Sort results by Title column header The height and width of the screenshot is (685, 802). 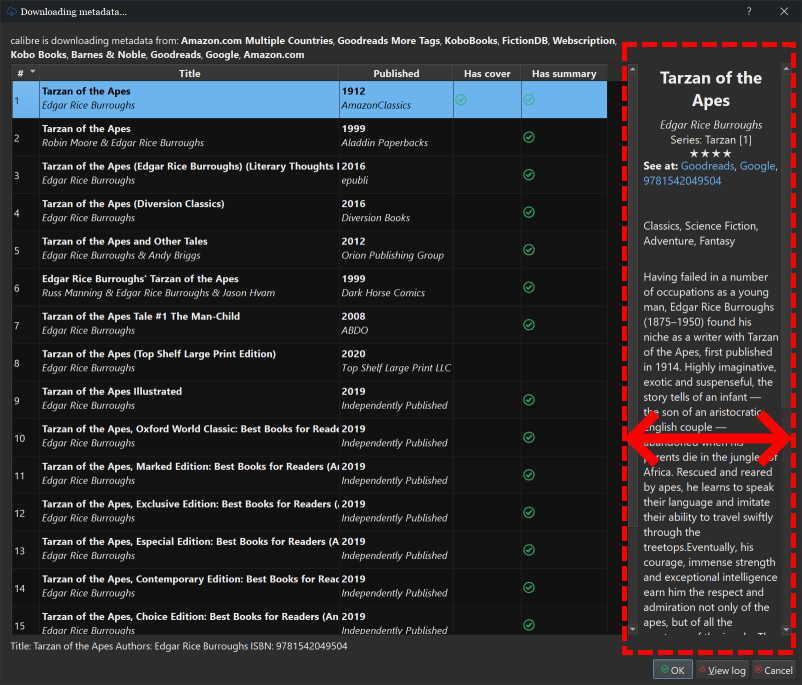[189, 73]
